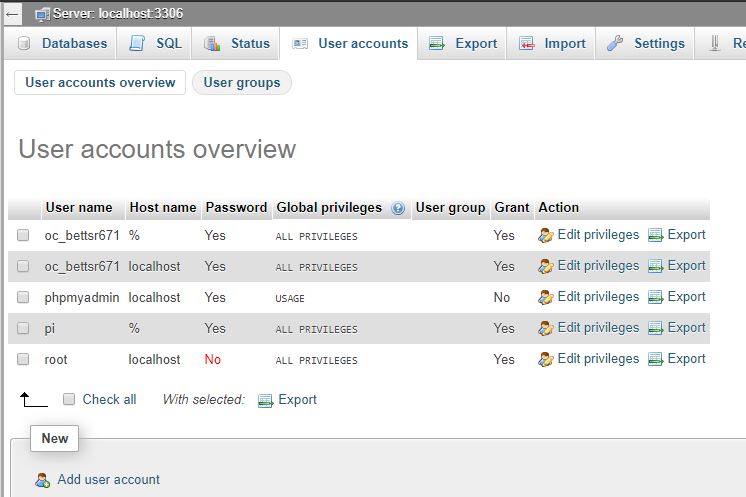Click the Settings wrench icon
746x497 pixels.
pos(615,44)
